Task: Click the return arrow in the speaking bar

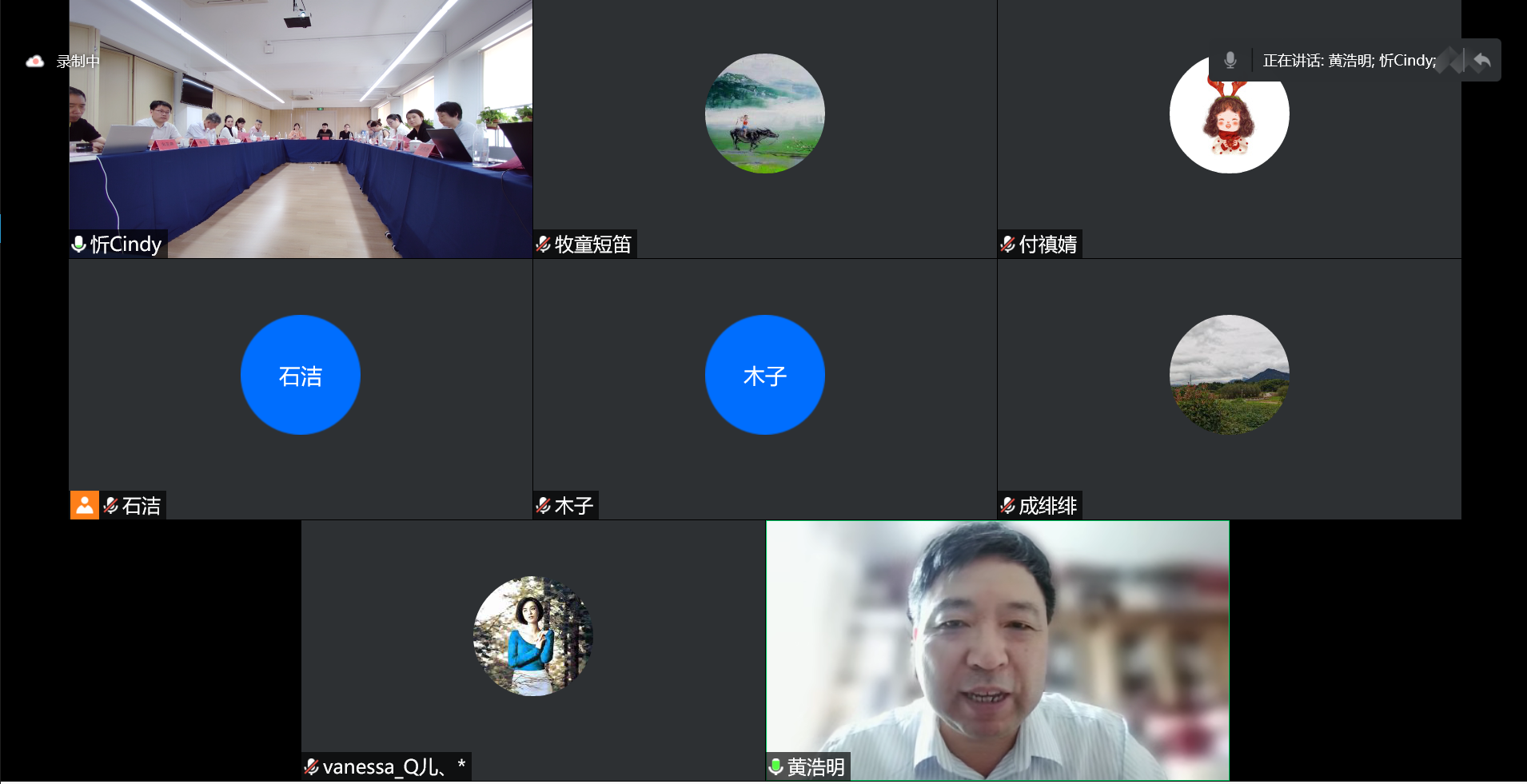Action: pyautogui.click(x=1481, y=61)
